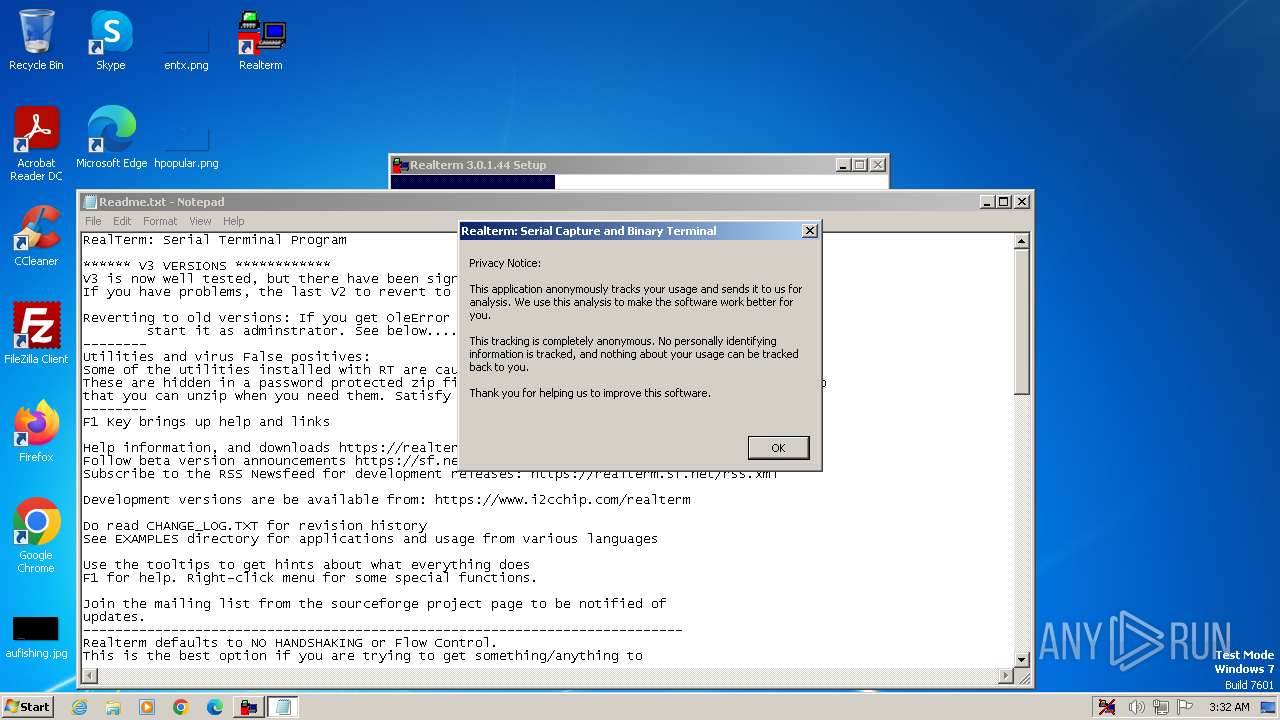1280x720 pixels.
Task: Open the View menu in Notepad
Action: tap(200, 221)
